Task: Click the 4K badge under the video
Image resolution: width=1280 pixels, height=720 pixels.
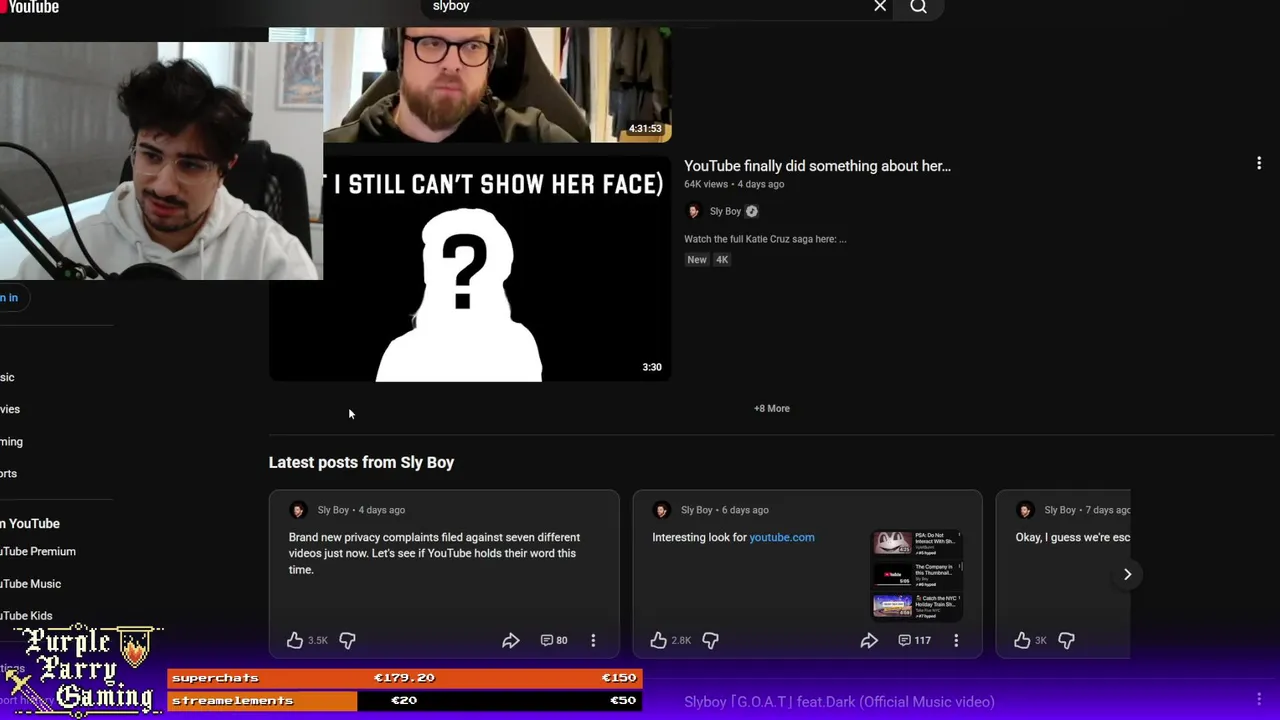Action: coord(722,260)
